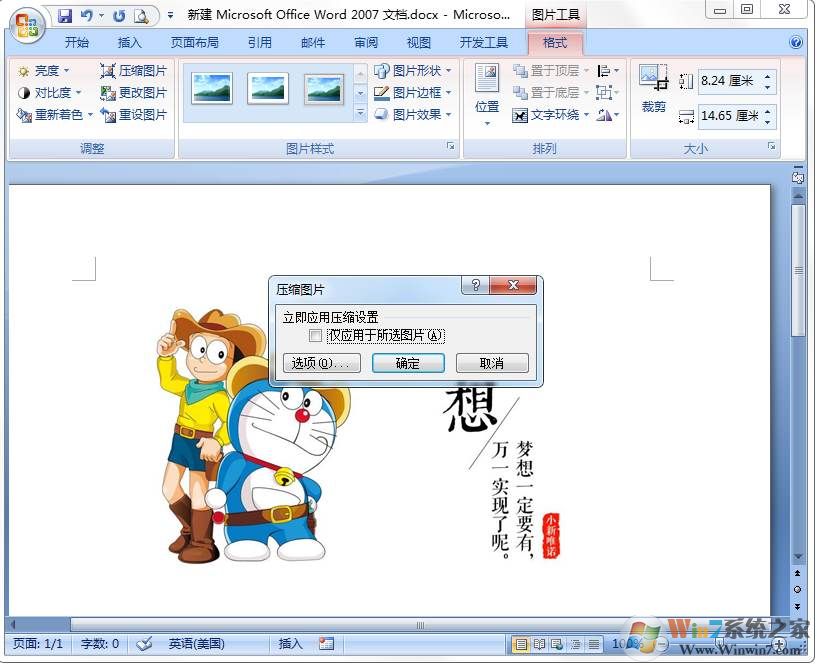
Task: Toggle the Insert (插入) mode in status bar
Action: [x=290, y=644]
